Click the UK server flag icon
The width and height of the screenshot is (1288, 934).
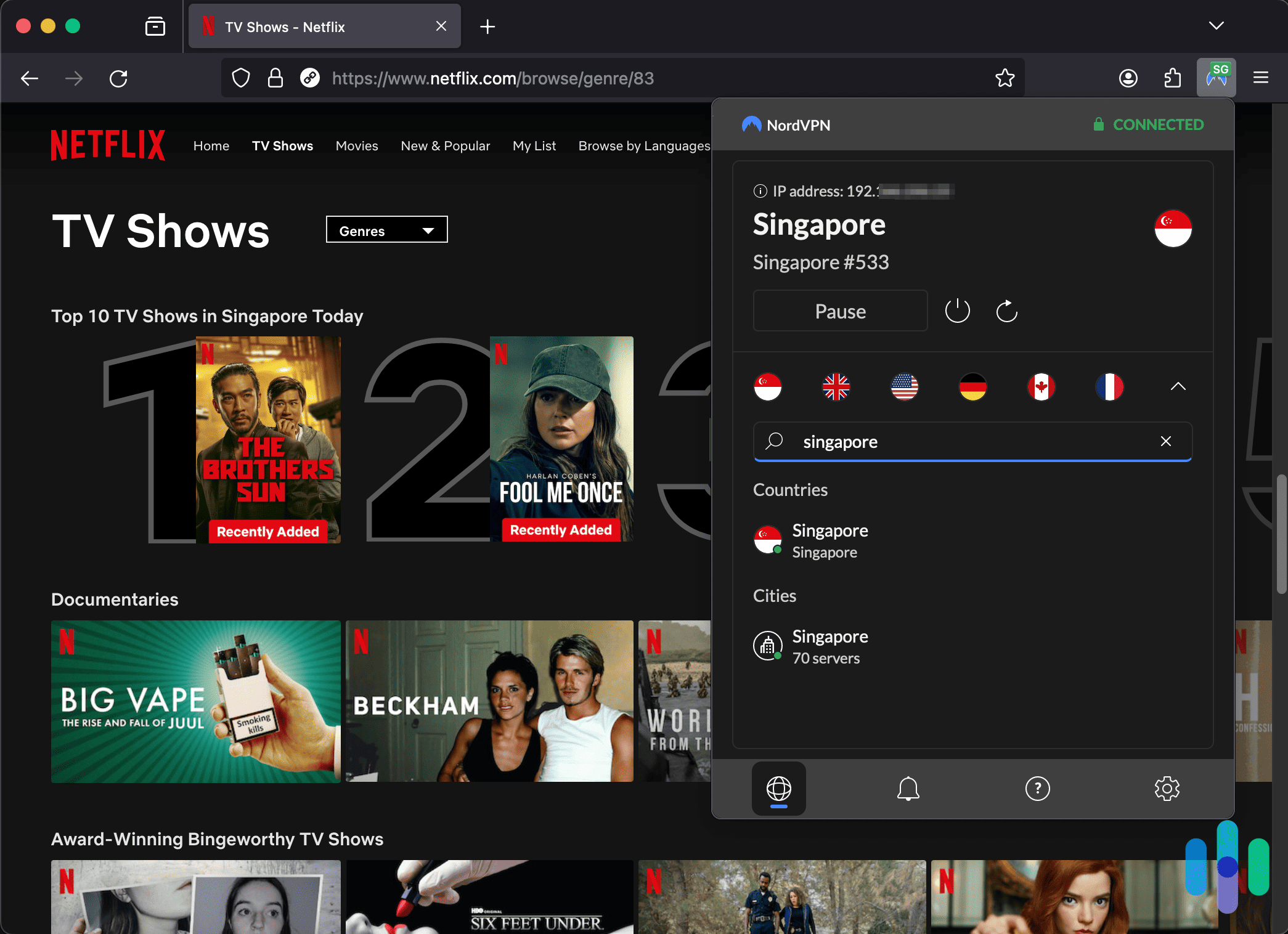[x=836, y=386]
